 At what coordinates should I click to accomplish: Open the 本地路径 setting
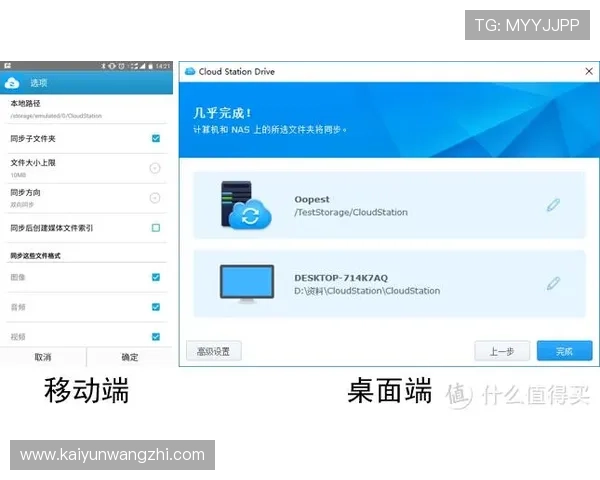[86, 109]
